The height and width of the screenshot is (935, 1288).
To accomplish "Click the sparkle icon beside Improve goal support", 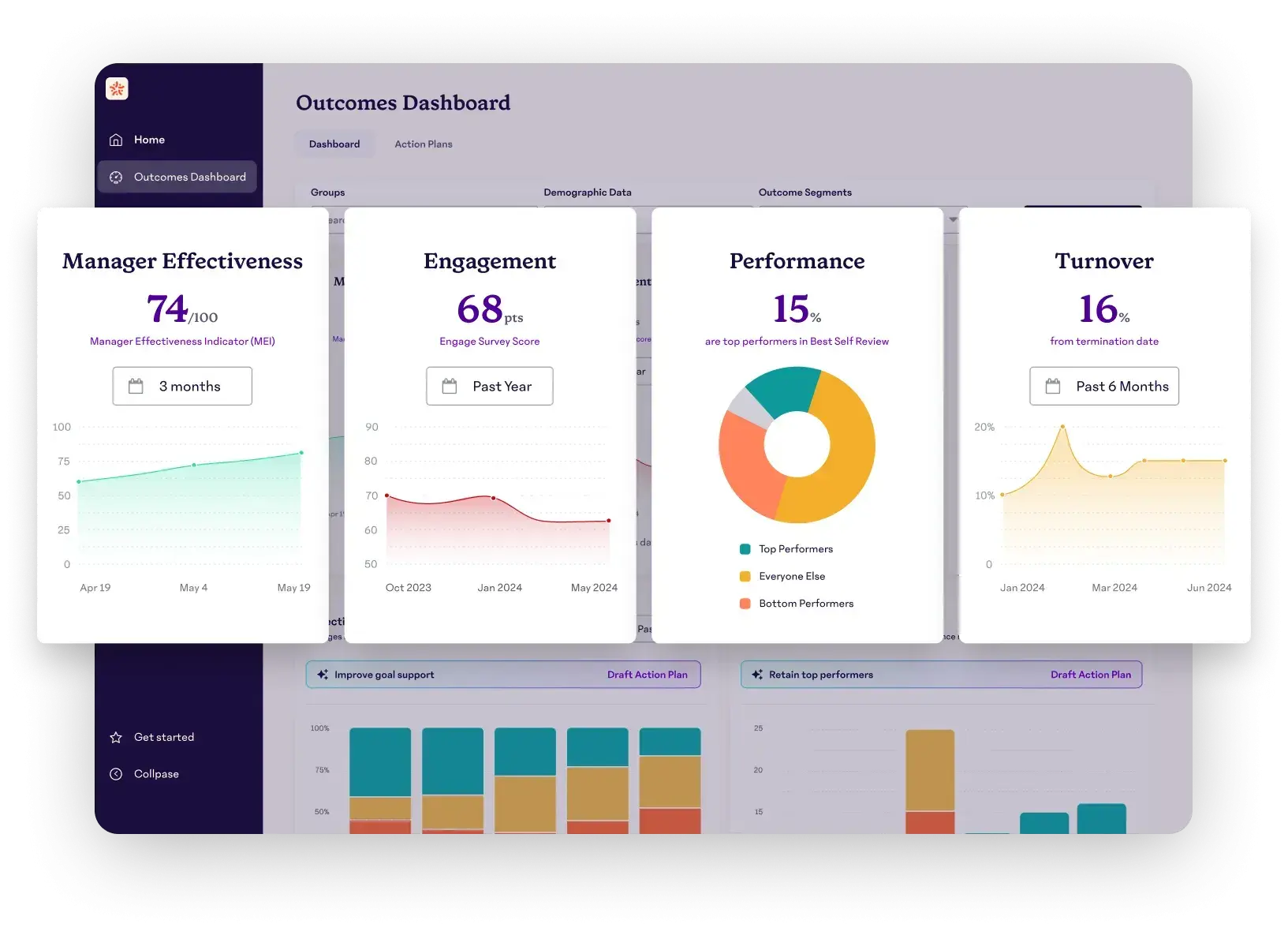I will 323,675.
